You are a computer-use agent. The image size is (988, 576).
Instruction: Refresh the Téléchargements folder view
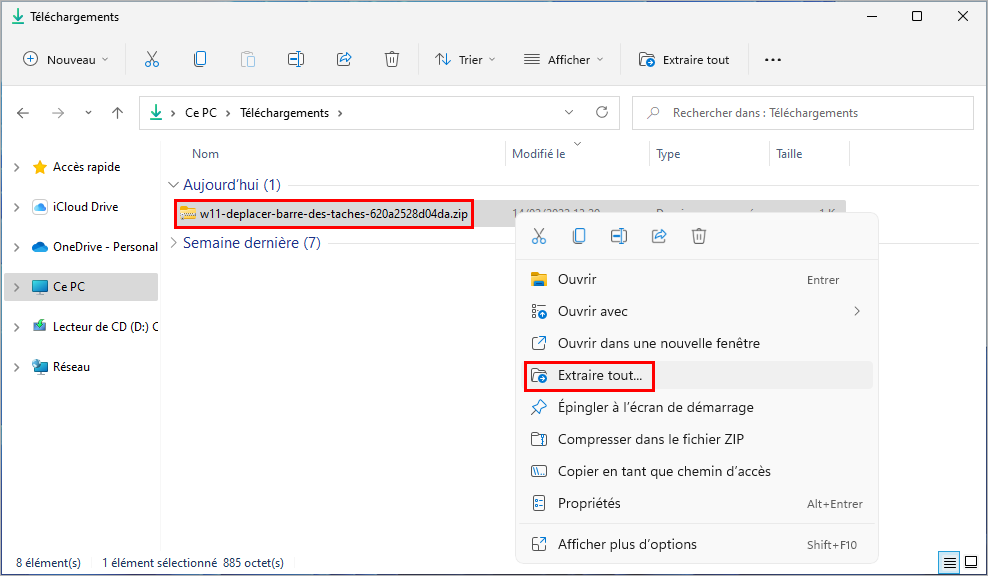tap(602, 112)
